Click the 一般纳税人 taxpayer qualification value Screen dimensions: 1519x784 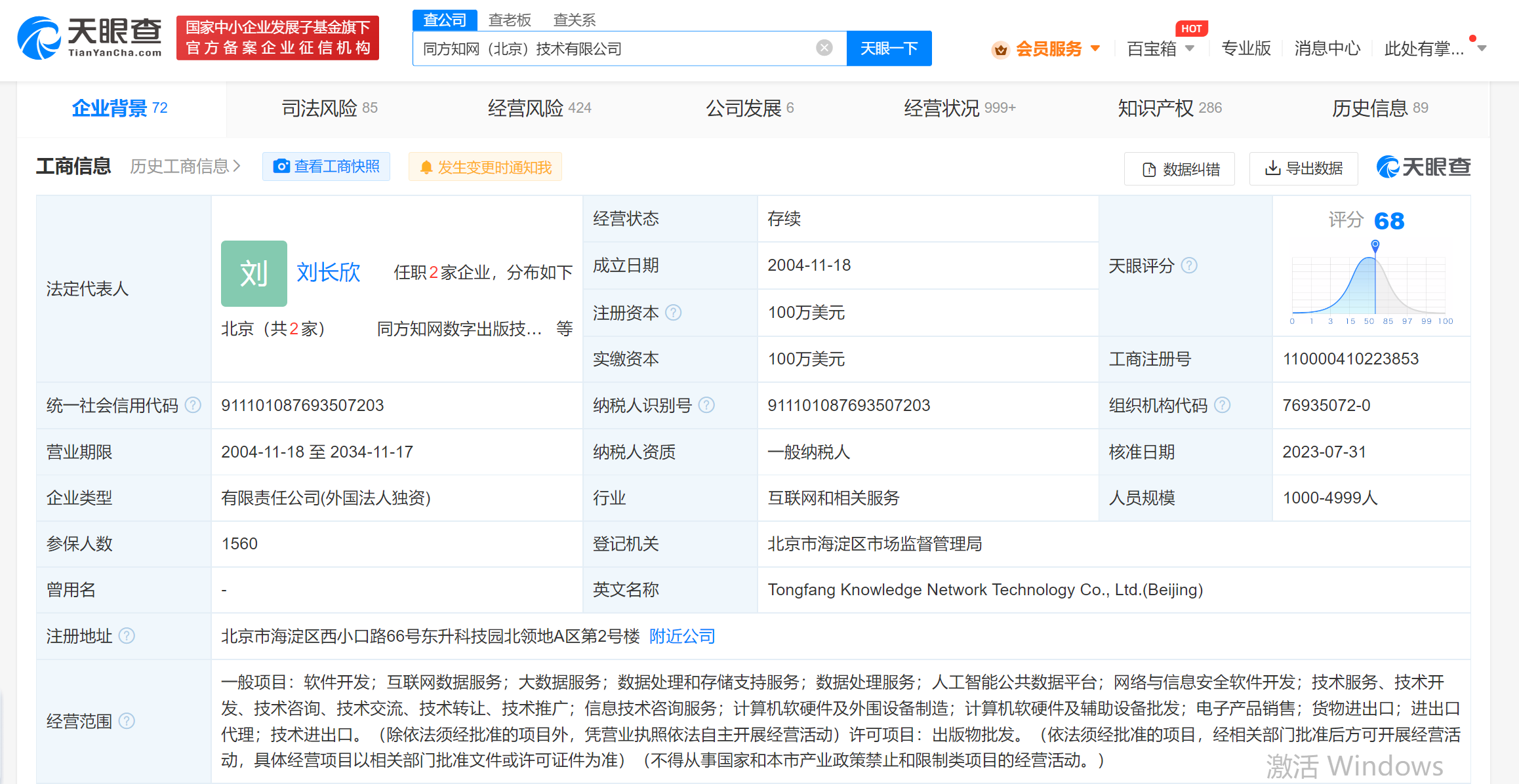point(809,452)
